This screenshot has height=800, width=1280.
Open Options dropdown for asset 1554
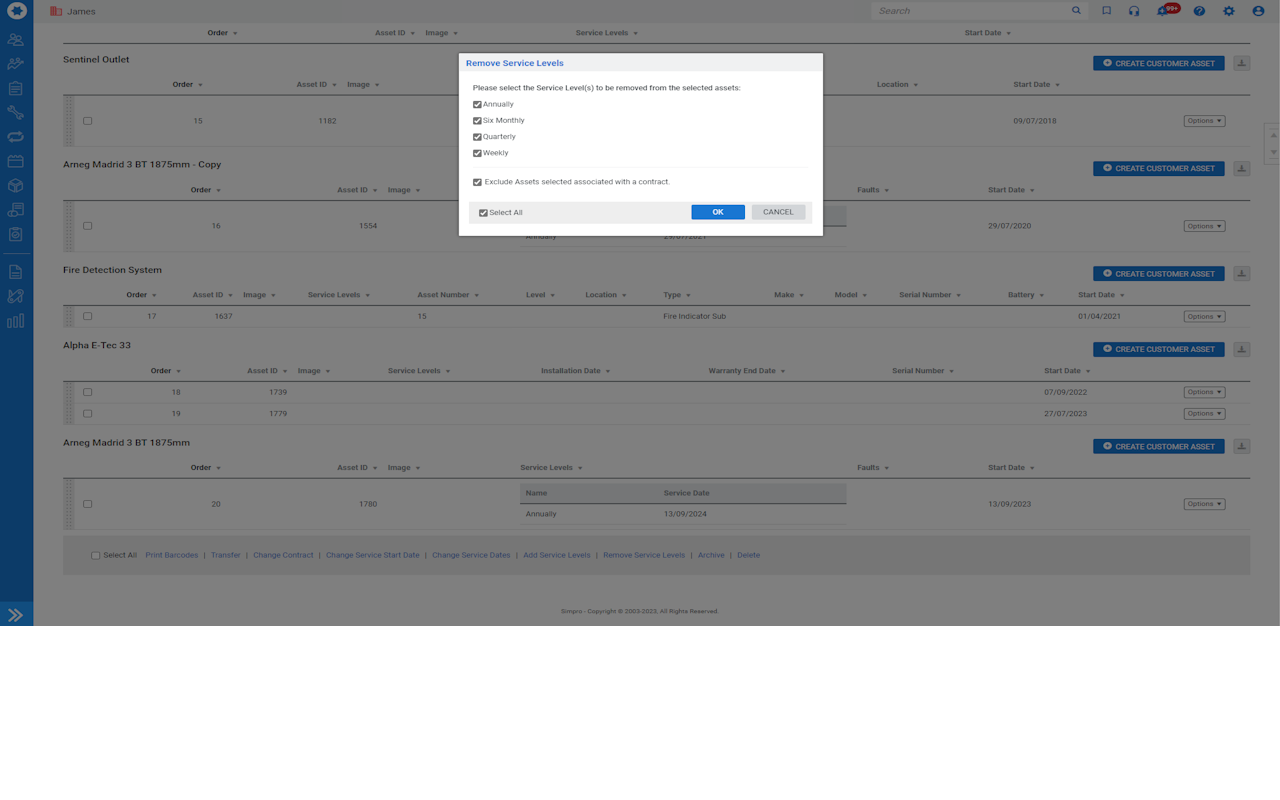(x=1204, y=226)
